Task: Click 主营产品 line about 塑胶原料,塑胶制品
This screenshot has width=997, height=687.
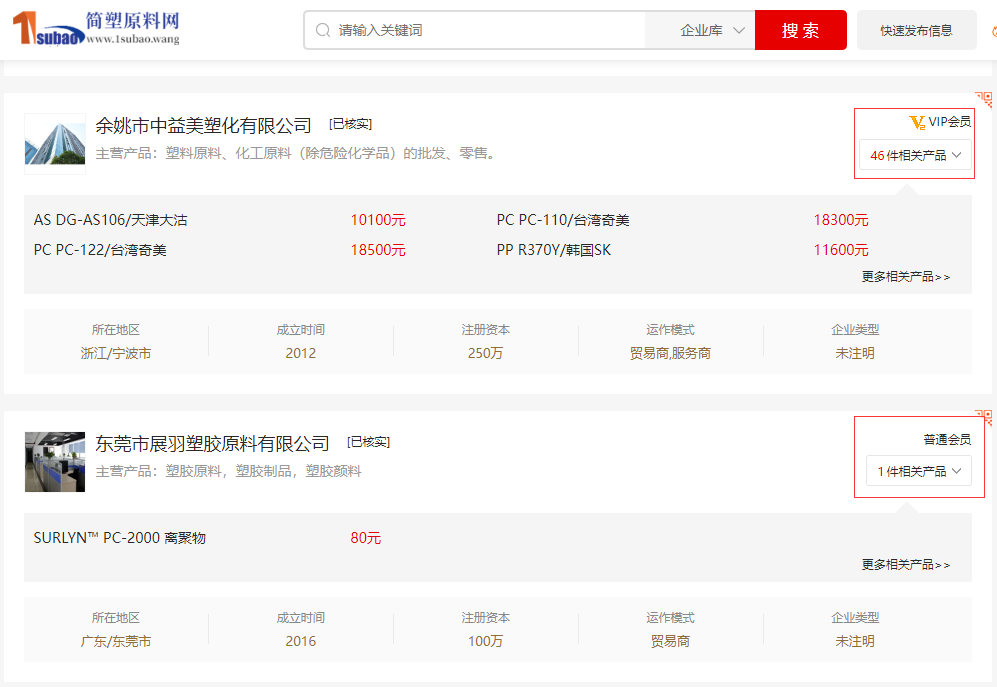Action: pyautogui.click(x=228, y=471)
